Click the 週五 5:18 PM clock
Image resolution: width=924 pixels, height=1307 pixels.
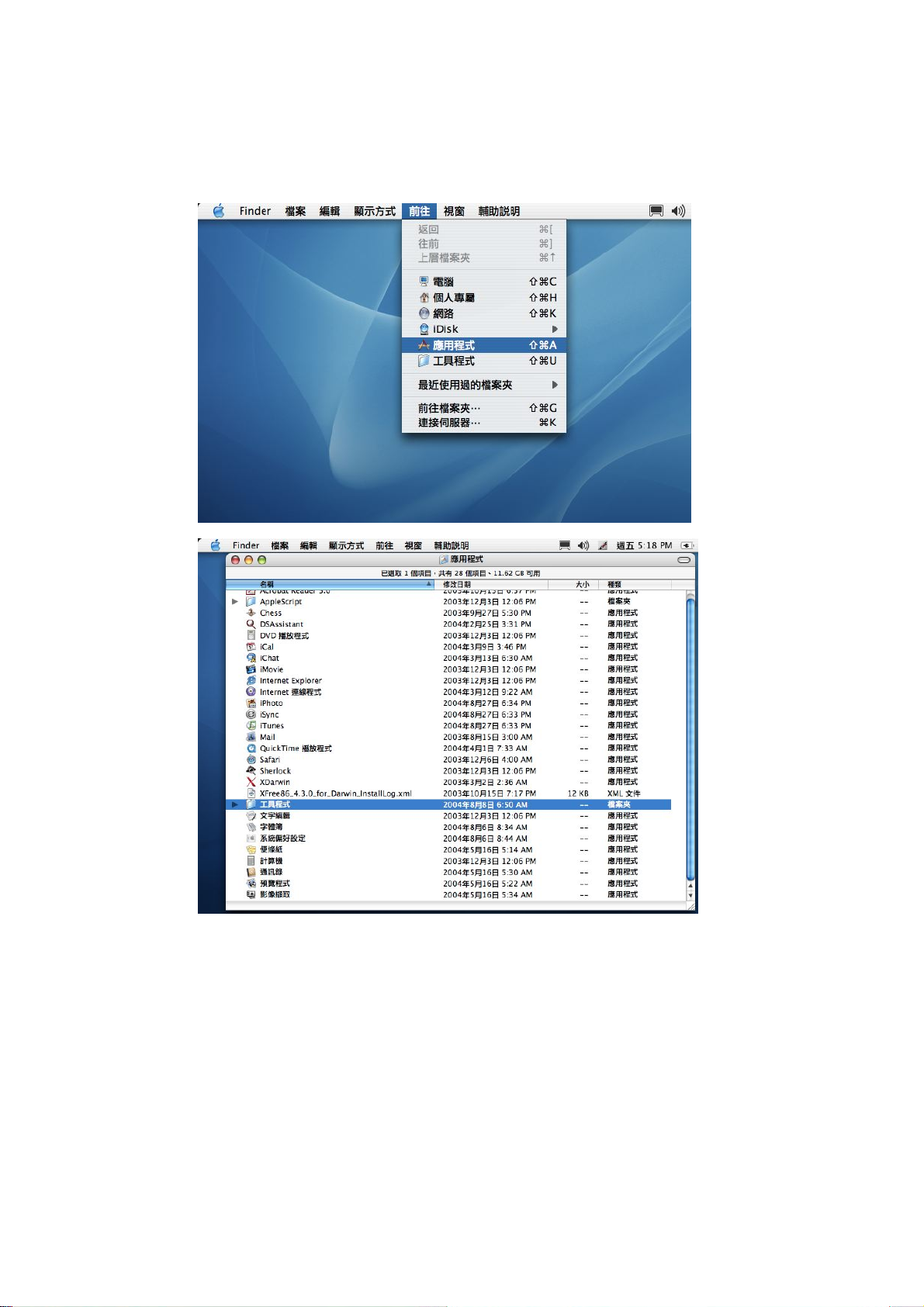point(644,545)
